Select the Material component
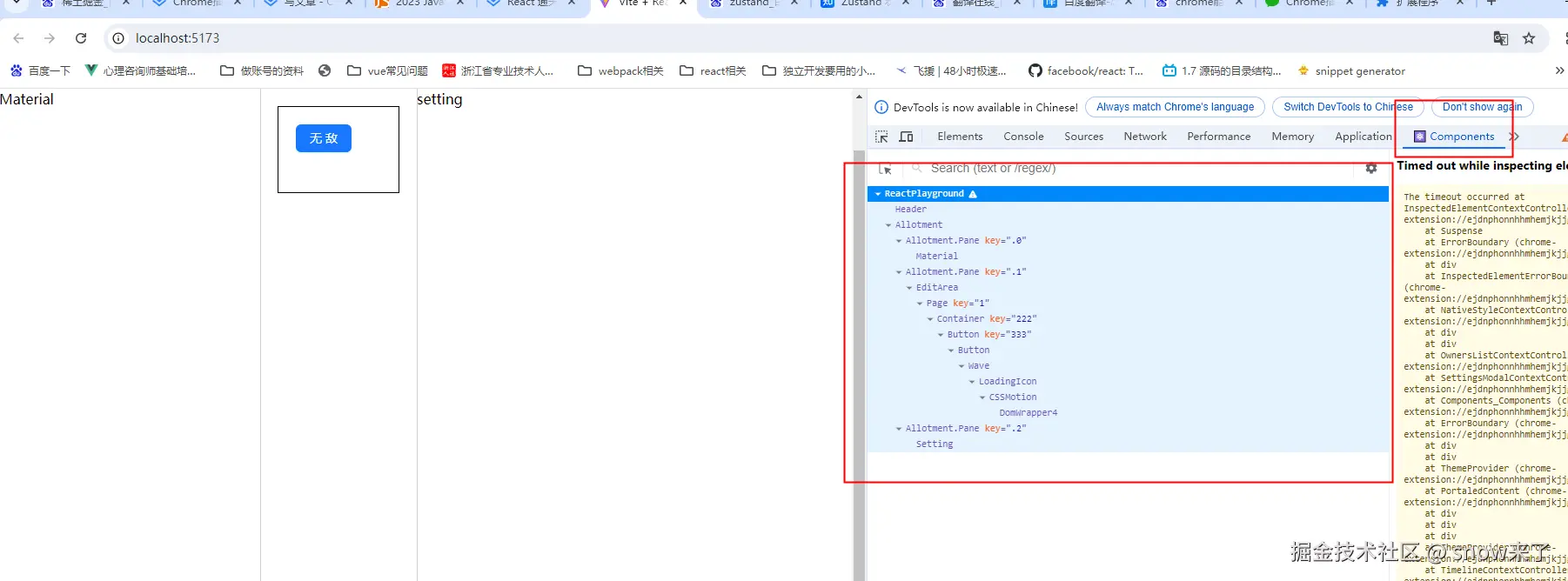This screenshot has height=581, width=1568. (936, 257)
